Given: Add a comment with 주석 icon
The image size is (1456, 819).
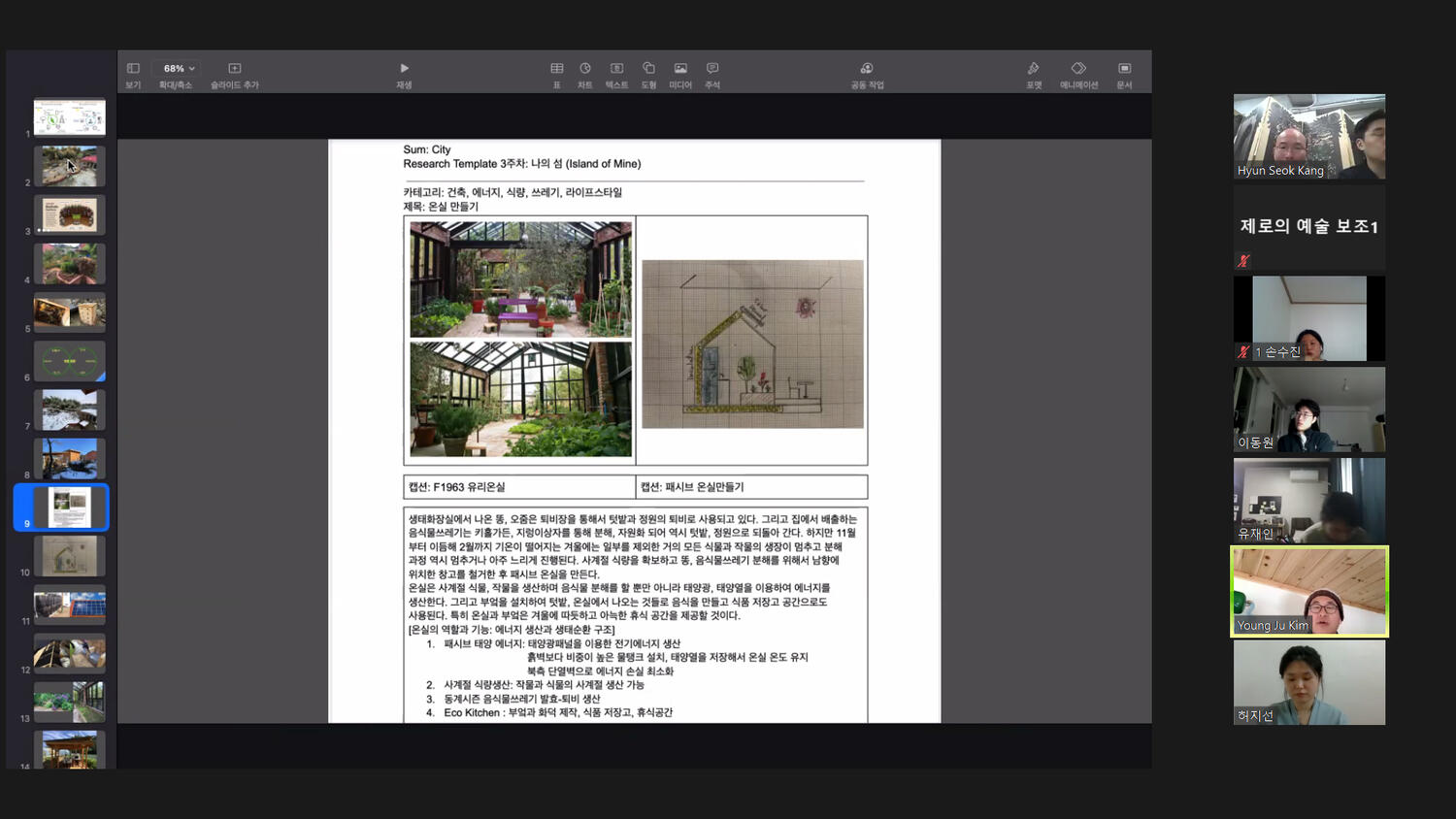Looking at the screenshot, I should 712,69.
